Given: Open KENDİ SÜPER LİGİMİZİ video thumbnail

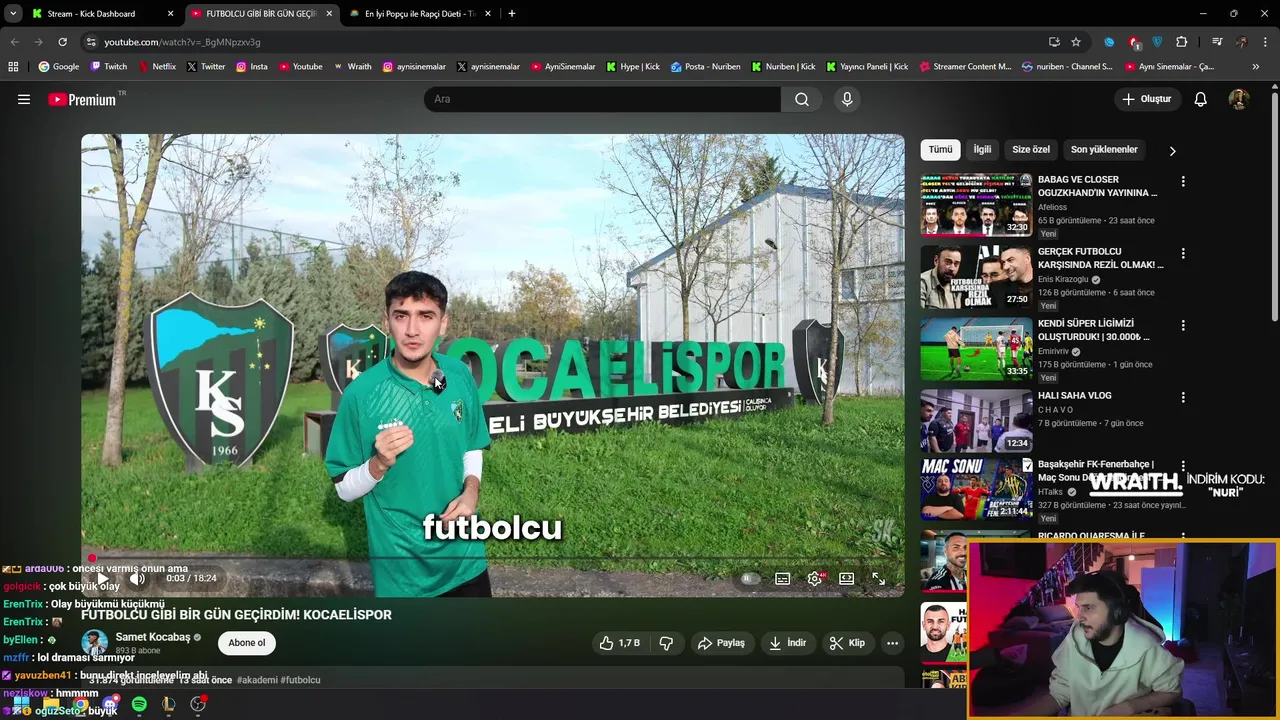Looking at the screenshot, I should pyautogui.click(x=976, y=348).
